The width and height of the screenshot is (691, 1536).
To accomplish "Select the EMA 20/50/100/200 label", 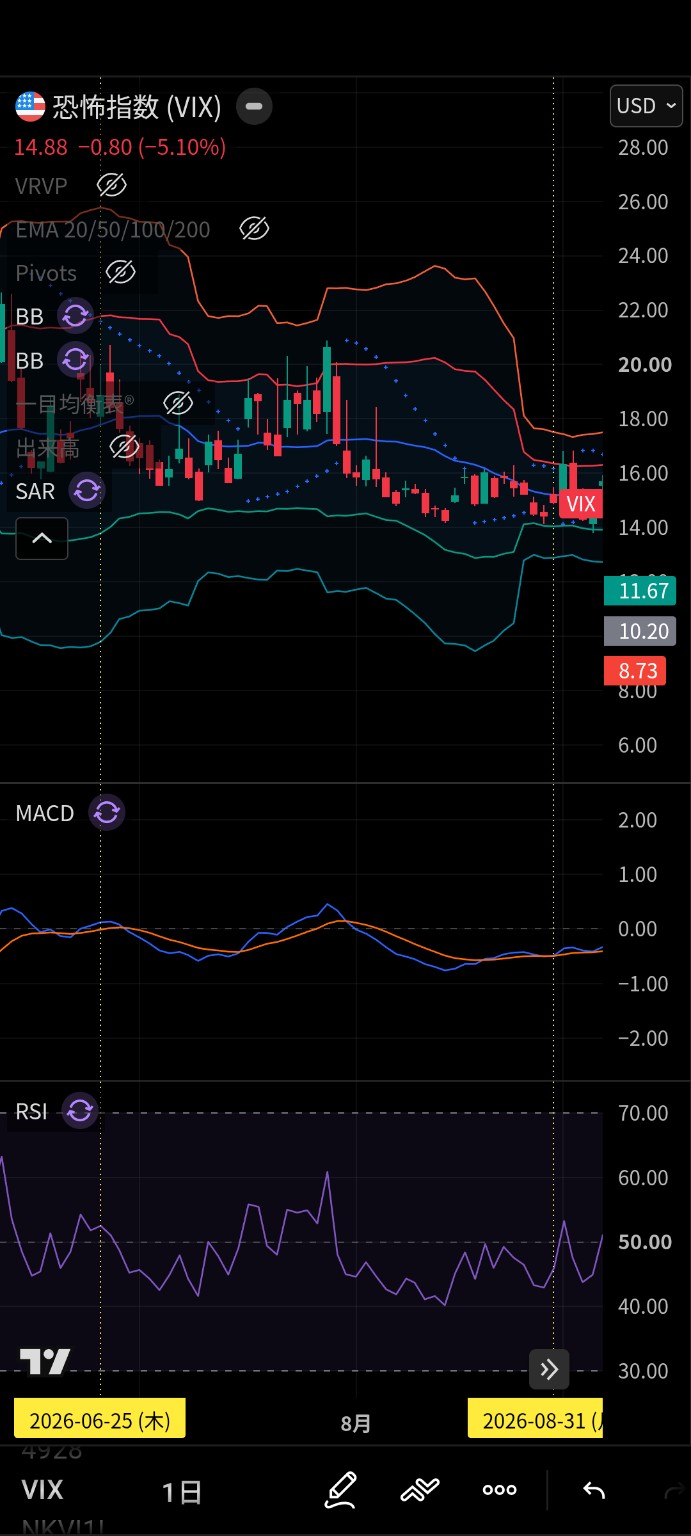I will point(113,229).
